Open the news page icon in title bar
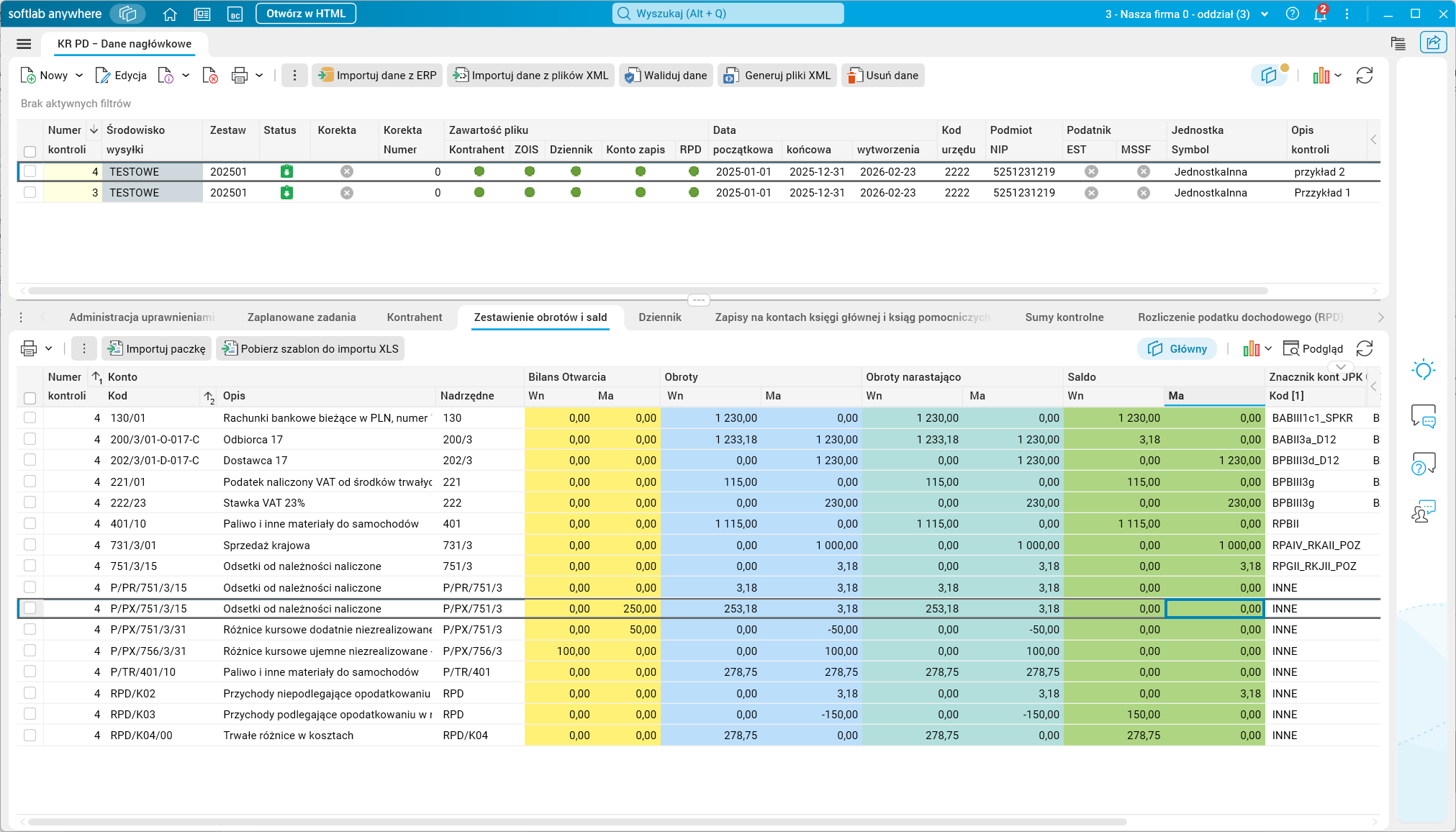Image resolution: width=1456 pixels, height=832 pixels. tap(202, 14)
